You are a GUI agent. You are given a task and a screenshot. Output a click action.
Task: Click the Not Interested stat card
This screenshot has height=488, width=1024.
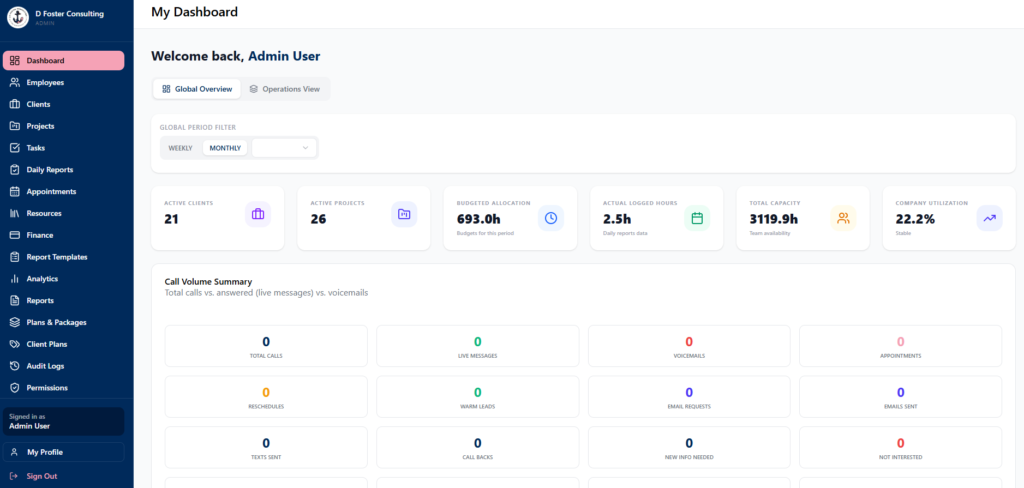901,447
